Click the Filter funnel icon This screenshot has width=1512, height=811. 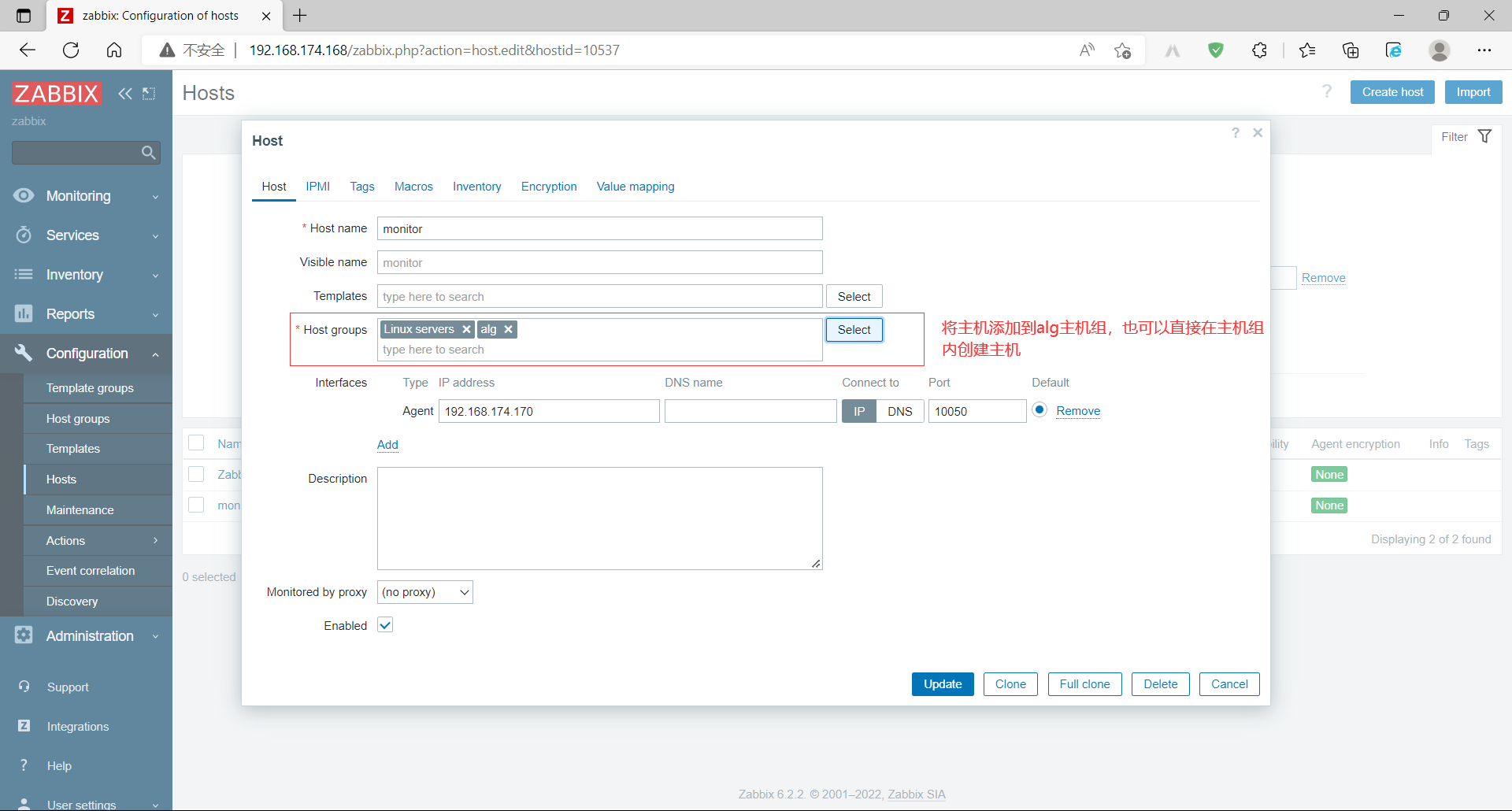pyautogui.click(x=1484, y=136)
